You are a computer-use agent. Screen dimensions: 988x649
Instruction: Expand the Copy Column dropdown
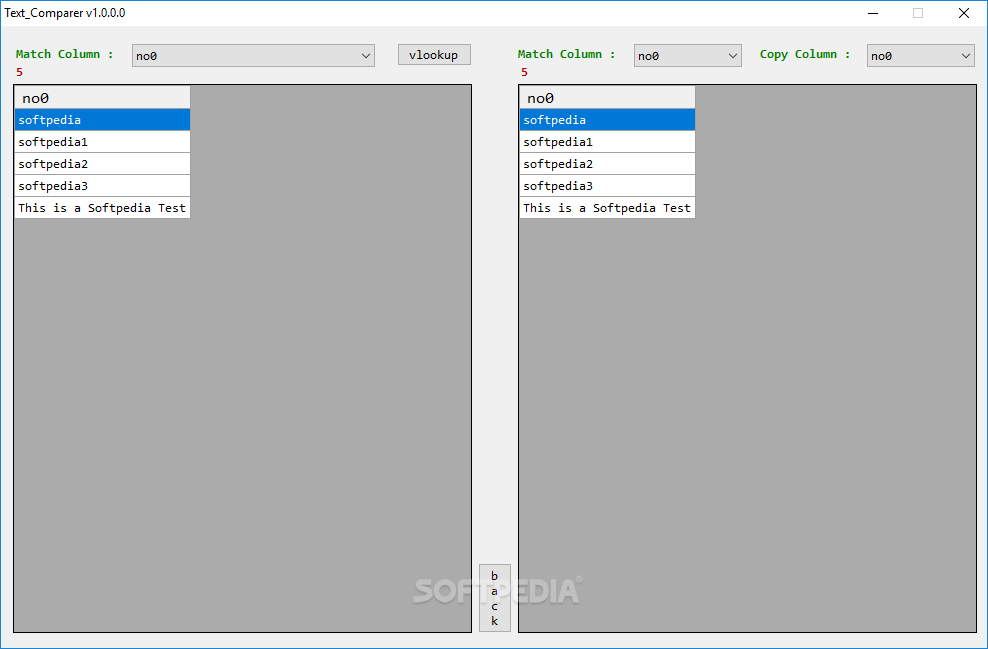pyautogui.click(x=921, y=55)
